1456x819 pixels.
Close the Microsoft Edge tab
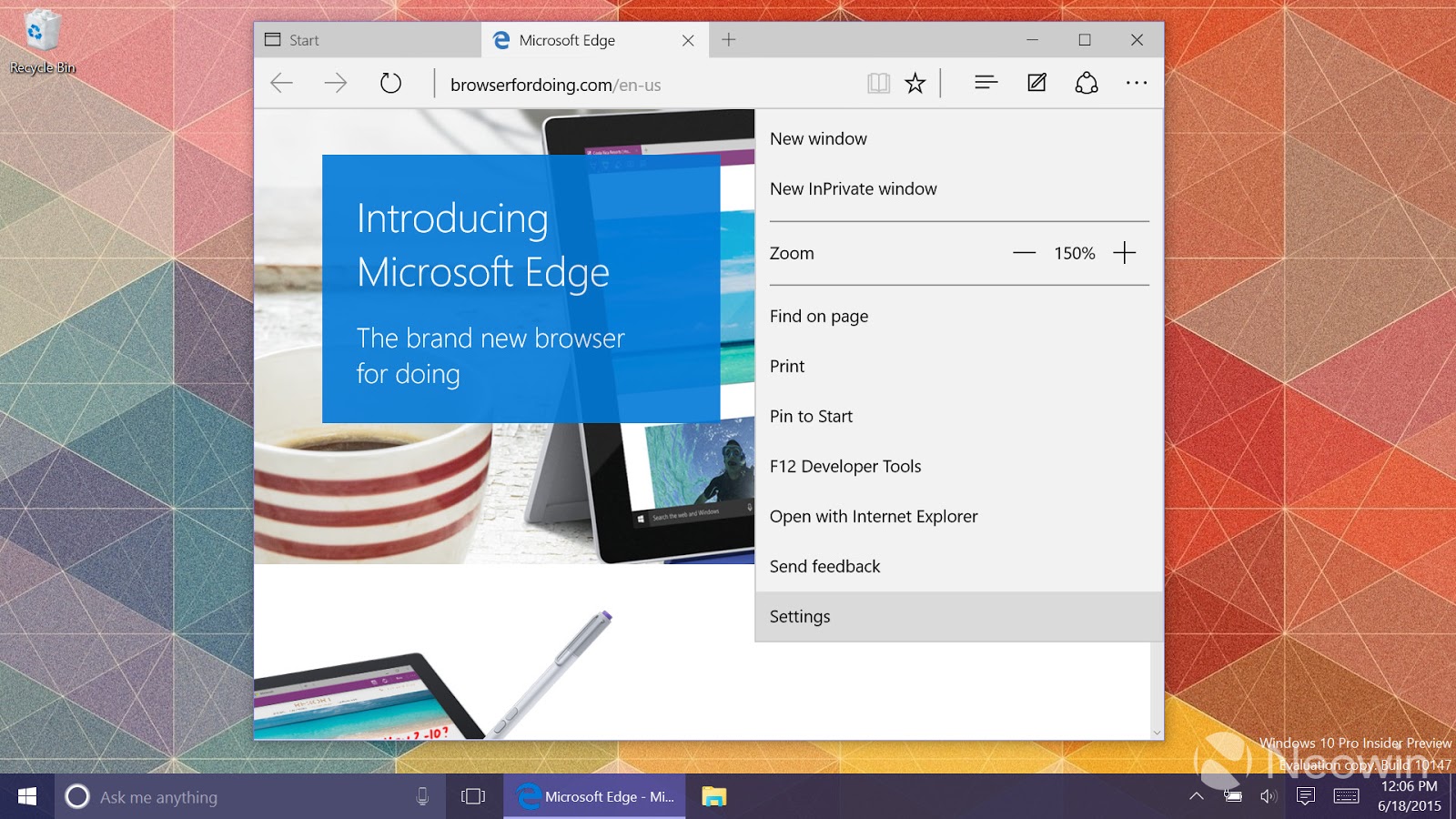(x=688, y=40)
